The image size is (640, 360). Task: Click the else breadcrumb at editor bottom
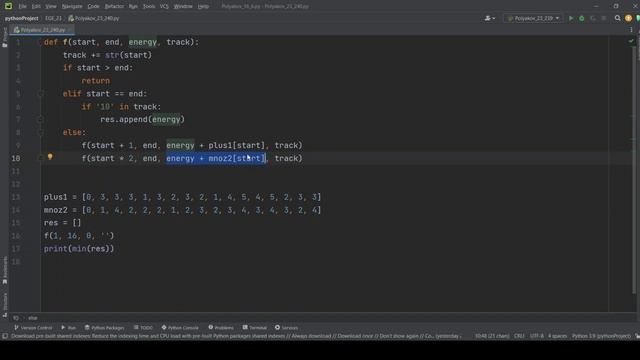tap(33, 318)
